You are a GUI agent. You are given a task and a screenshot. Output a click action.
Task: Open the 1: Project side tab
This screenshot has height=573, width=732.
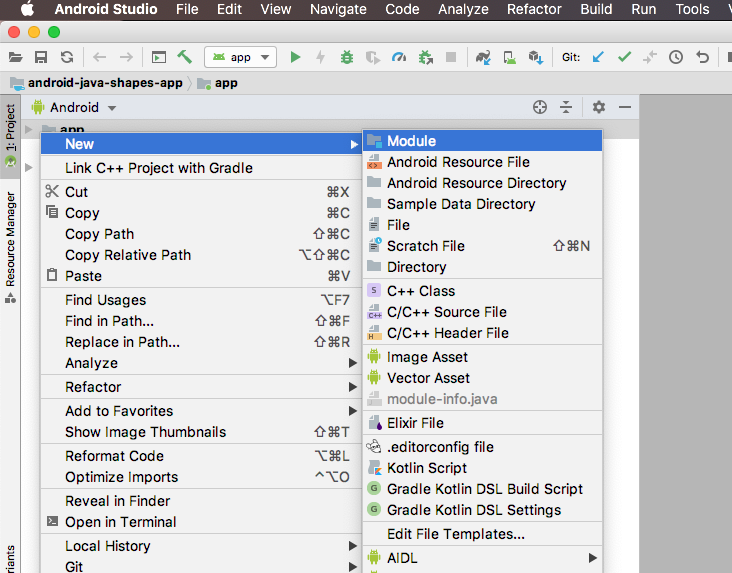point(10,136)
